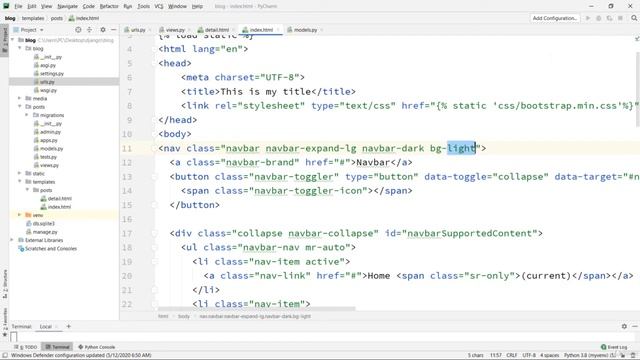Click Add Configuration button
The image size is (640, 360).
tap(555, 18)
